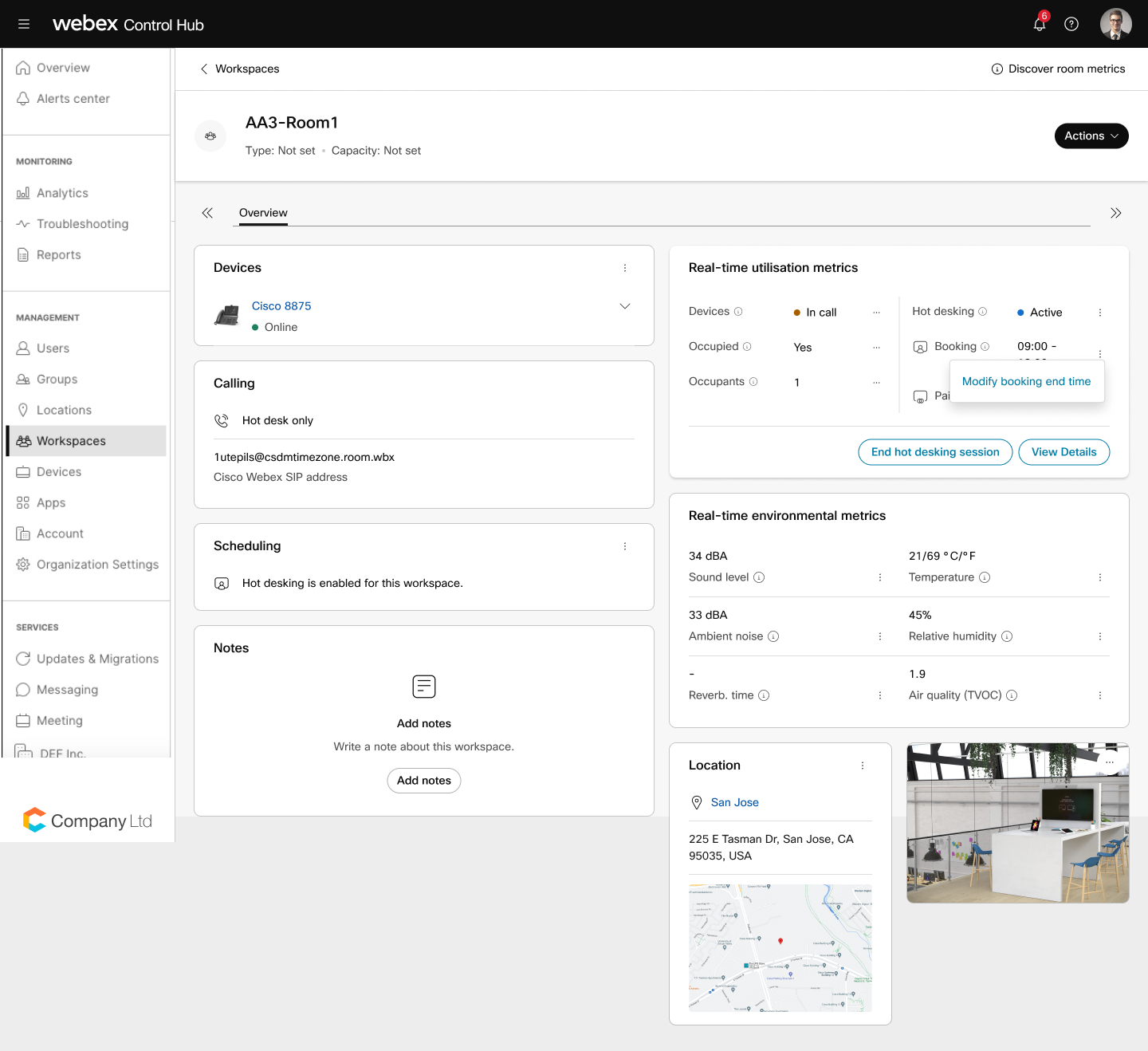The image size is (1148, 1051).
Task: Go back using Workspaces chevron arrow
Action: pyautogui.click(x=204, y=69)
